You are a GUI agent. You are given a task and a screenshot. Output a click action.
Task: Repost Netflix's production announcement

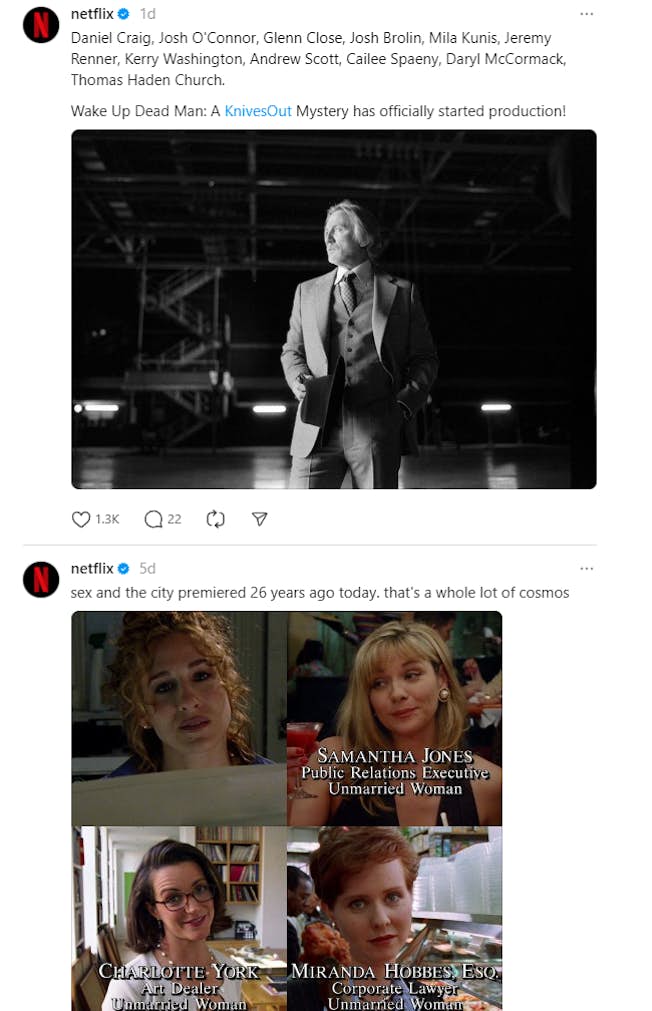pos(215,519)
